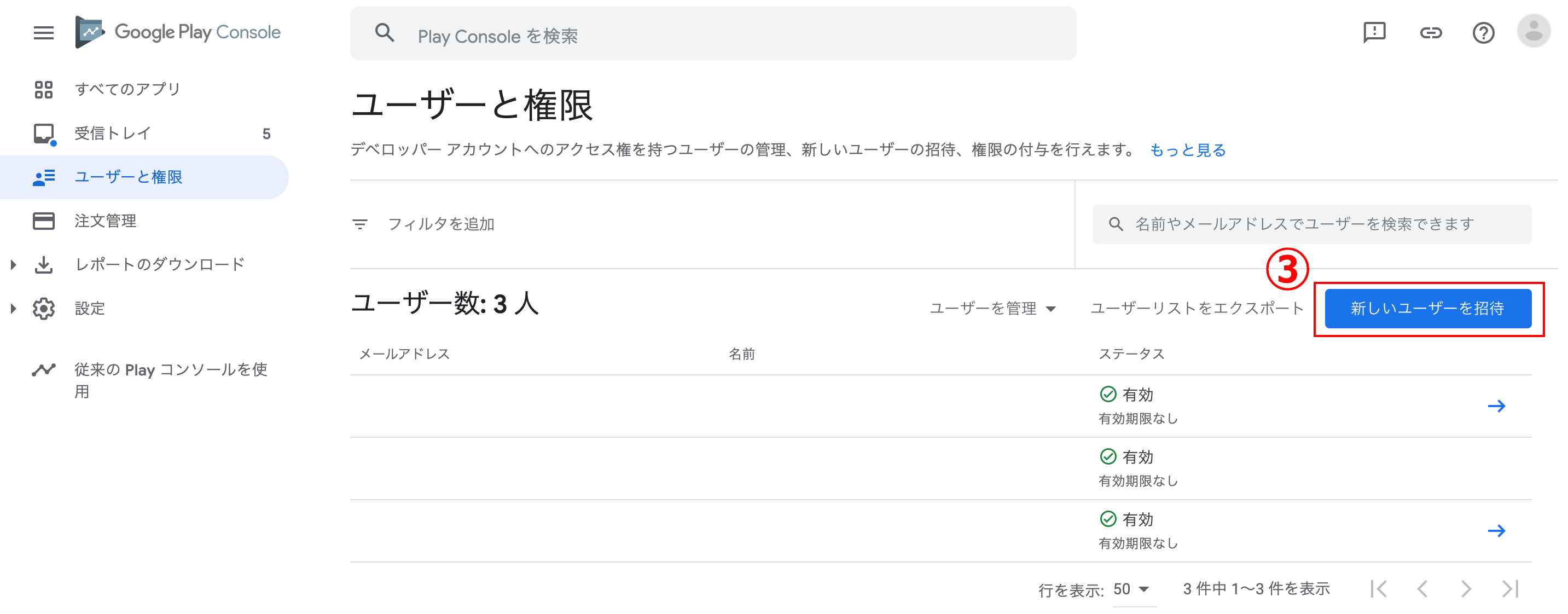Click the filter icon beside フィルタを追加
The image size is (1568, 614).
pyautogui.click(x=360, y=224)
